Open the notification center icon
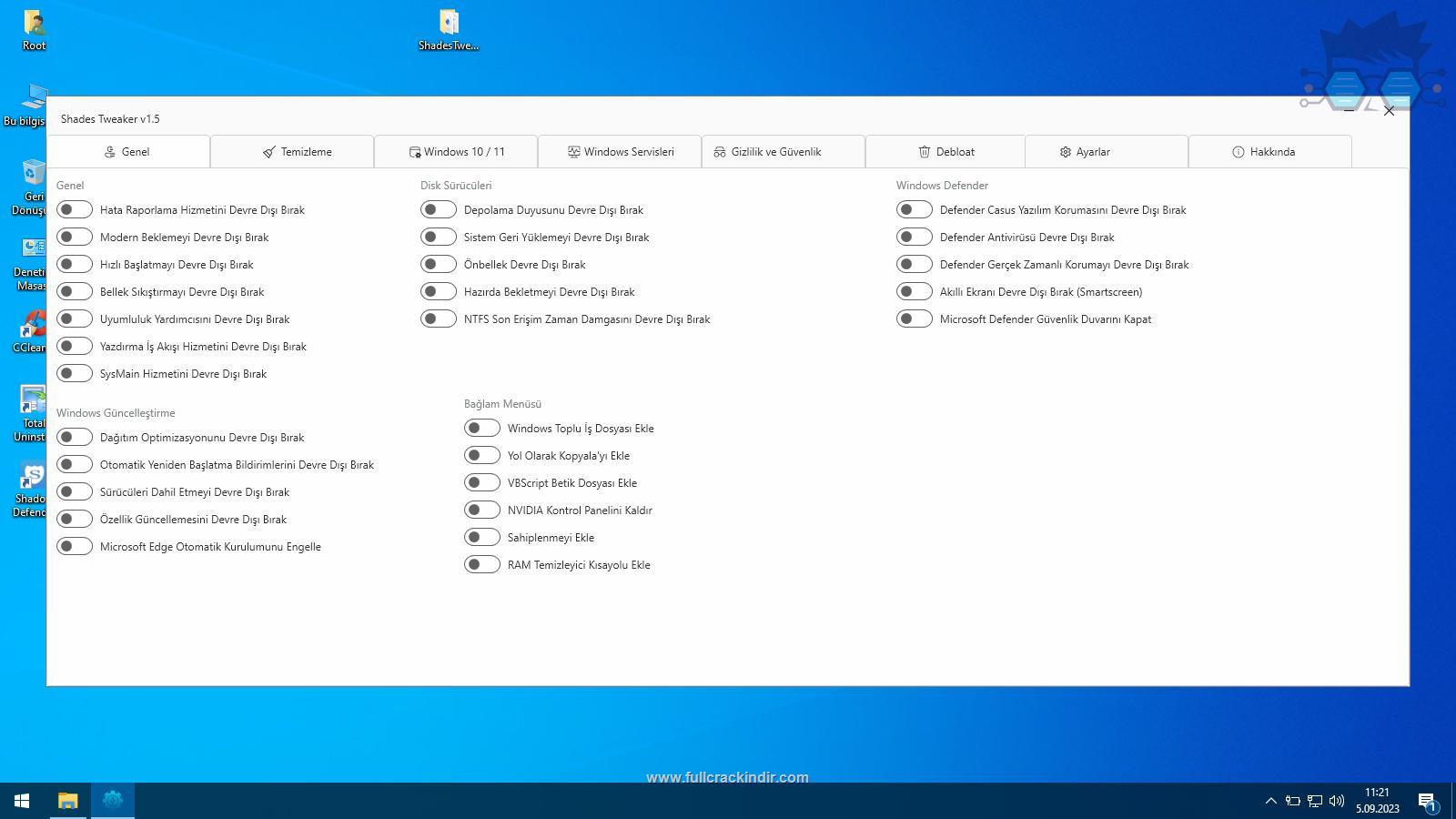Viewport: 1456px width, 819px height. (1428, 801)
